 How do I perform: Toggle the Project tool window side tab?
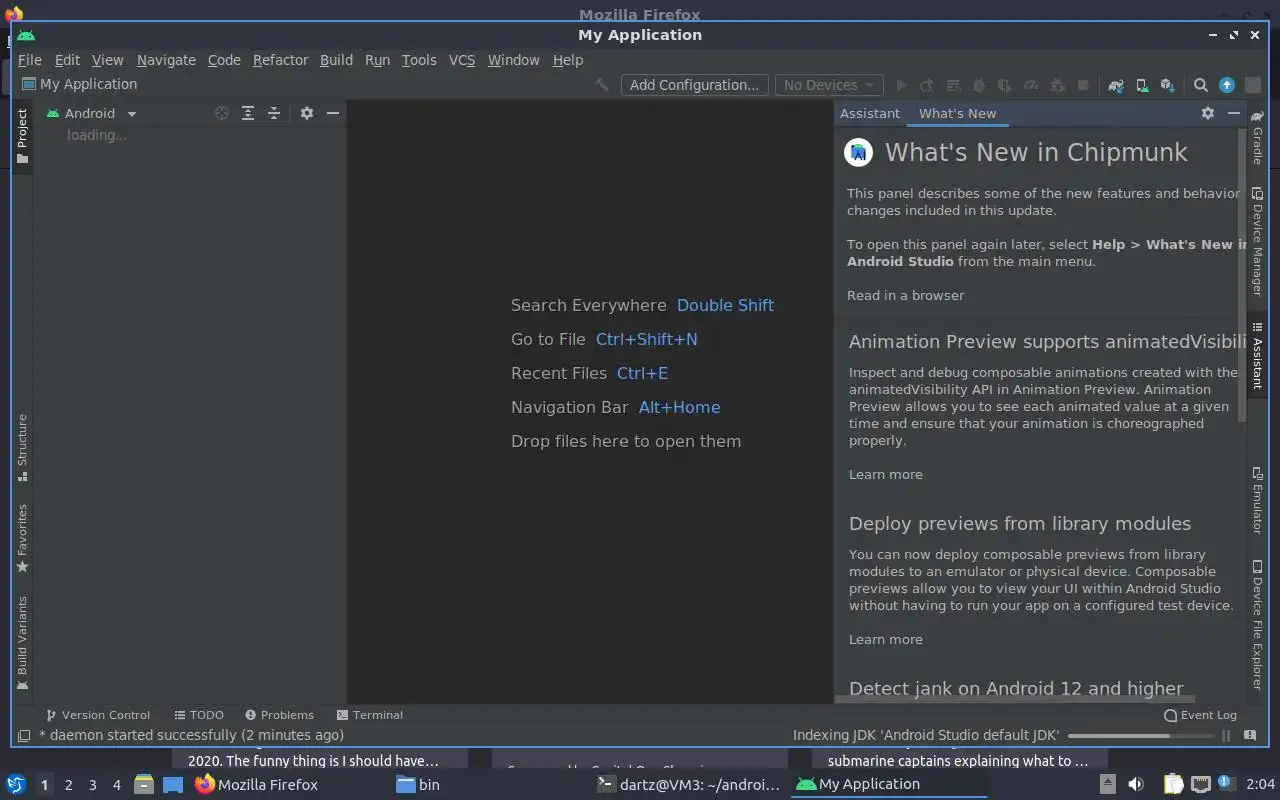tap(22, 136)
